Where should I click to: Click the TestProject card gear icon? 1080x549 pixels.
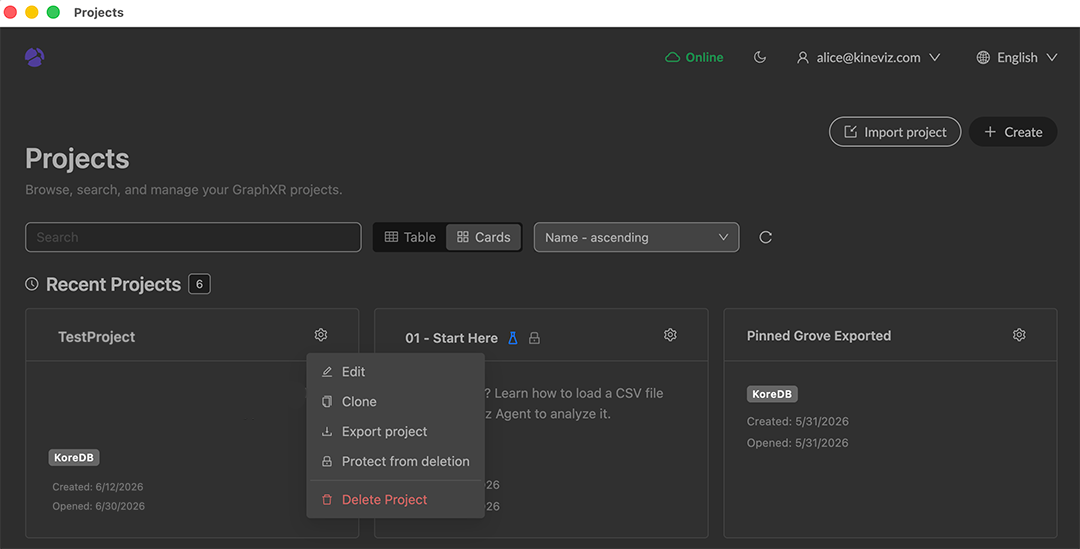coord(321,335)
